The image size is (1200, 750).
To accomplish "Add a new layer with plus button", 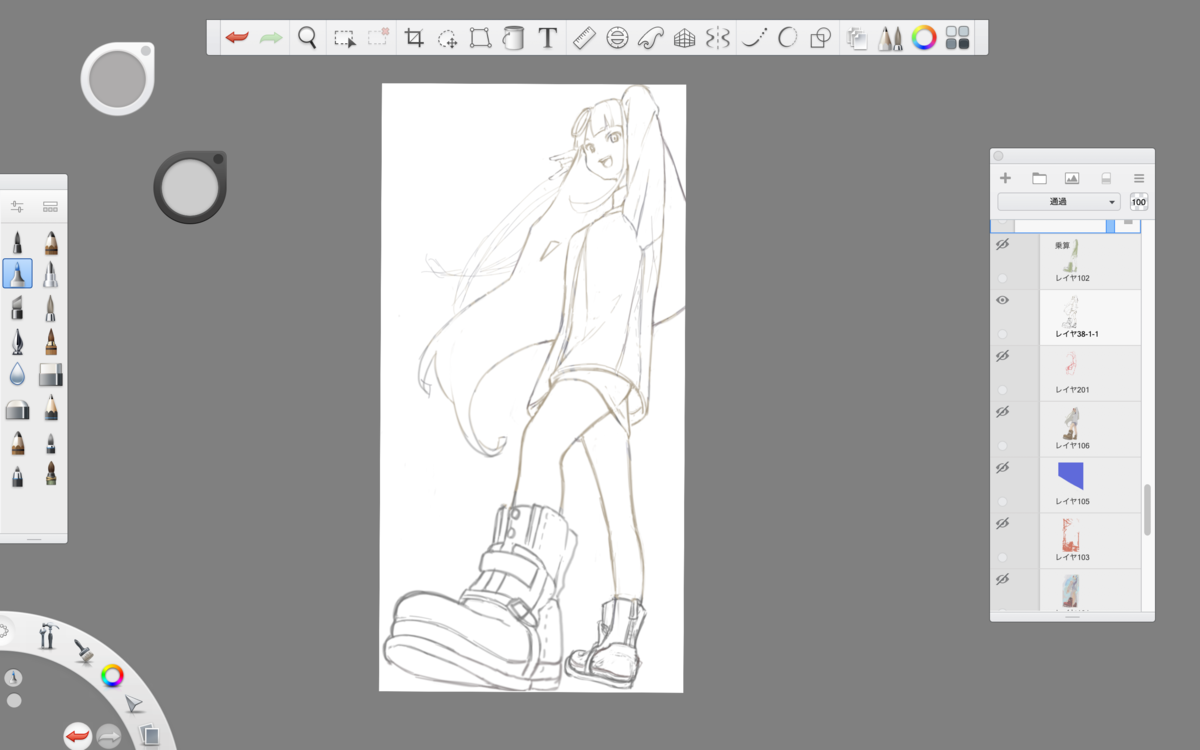I will pos(1006,179).
